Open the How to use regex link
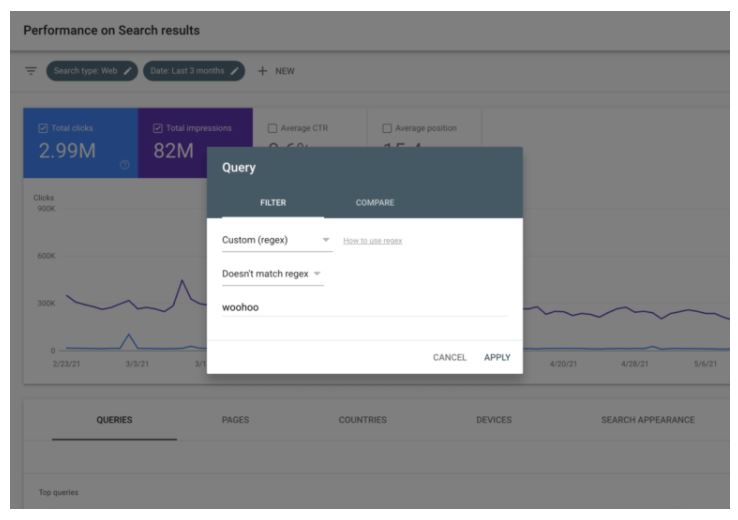738x520 pixels. tap(372, 241)
